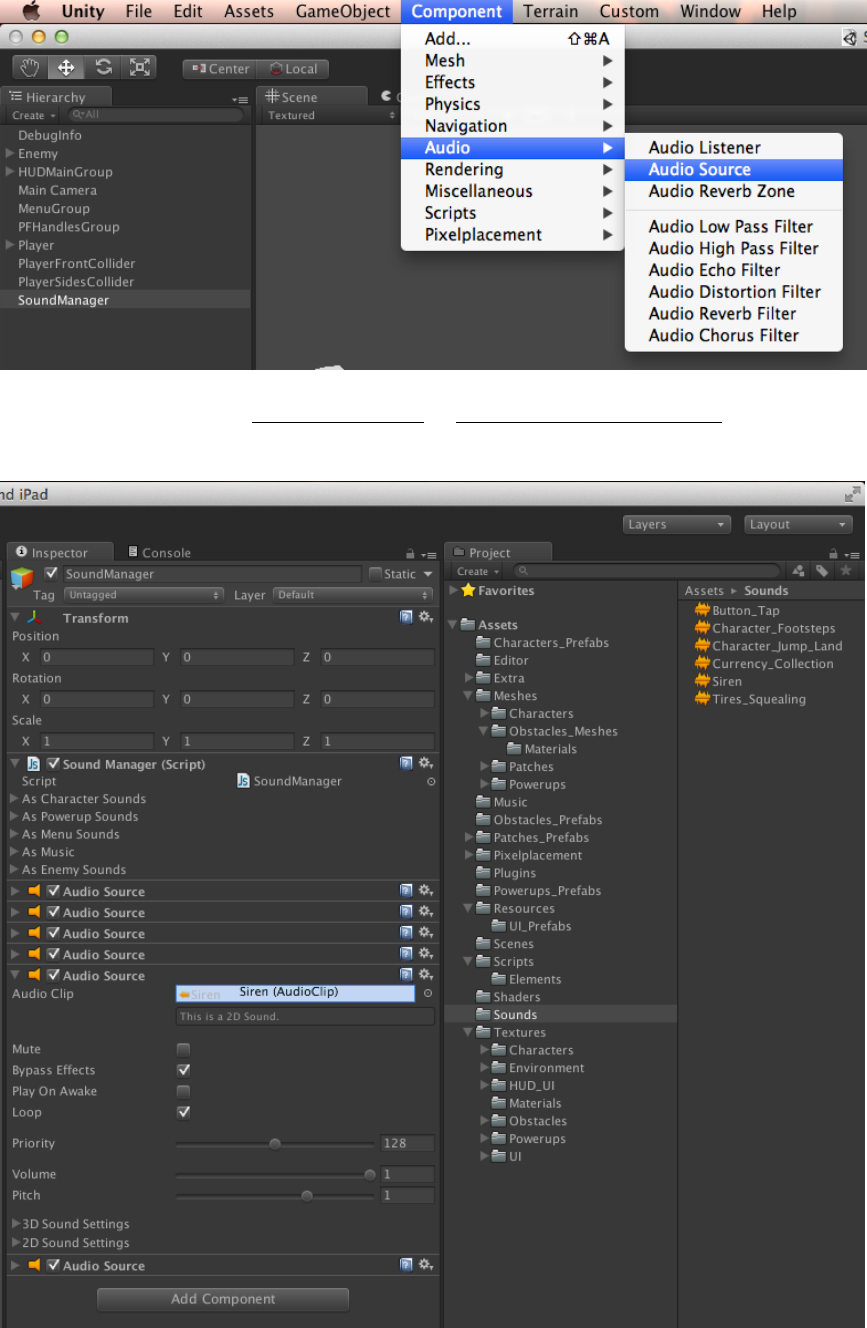
Task: Select the Siren audio asset icon
Action: pos(703,682)
